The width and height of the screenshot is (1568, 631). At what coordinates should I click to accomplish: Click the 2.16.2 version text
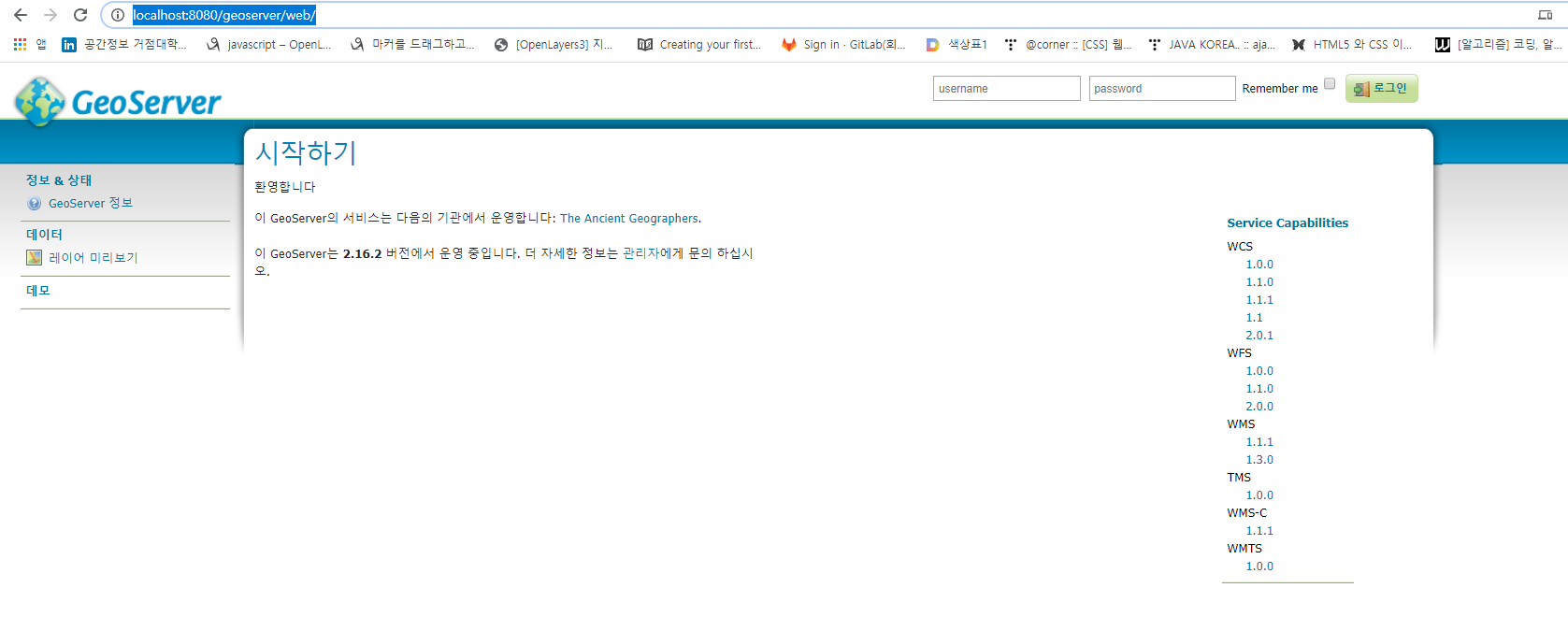[362, 254]
